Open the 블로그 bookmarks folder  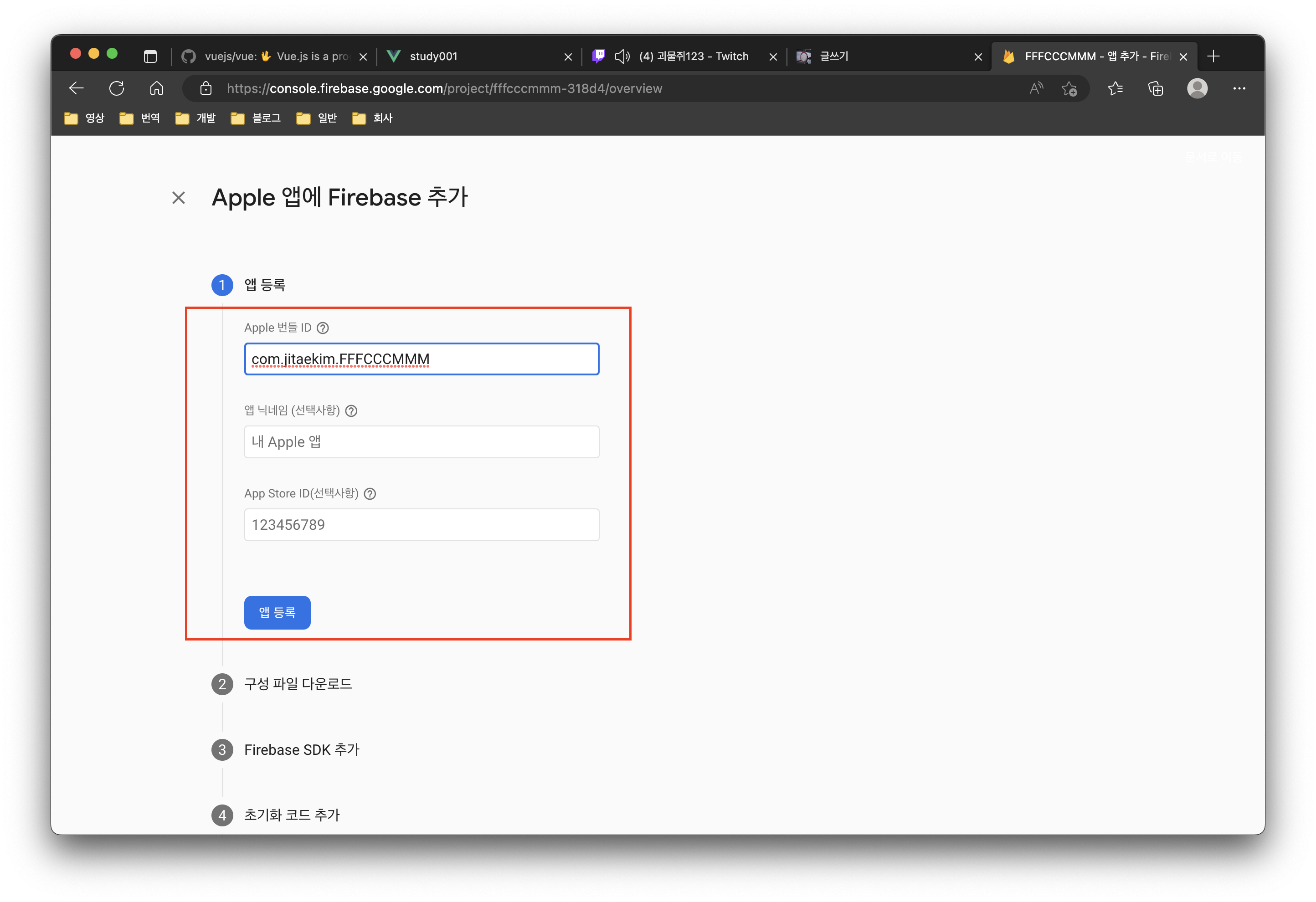pos(256,118)
